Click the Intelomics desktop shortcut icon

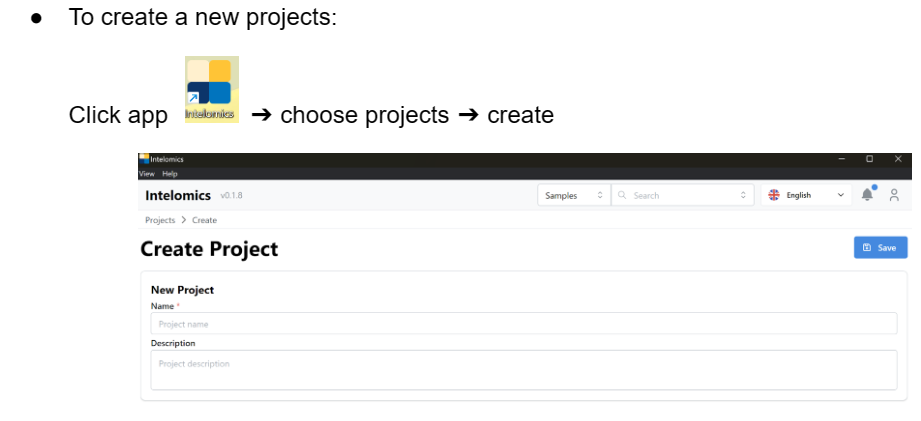coord(212,90)
